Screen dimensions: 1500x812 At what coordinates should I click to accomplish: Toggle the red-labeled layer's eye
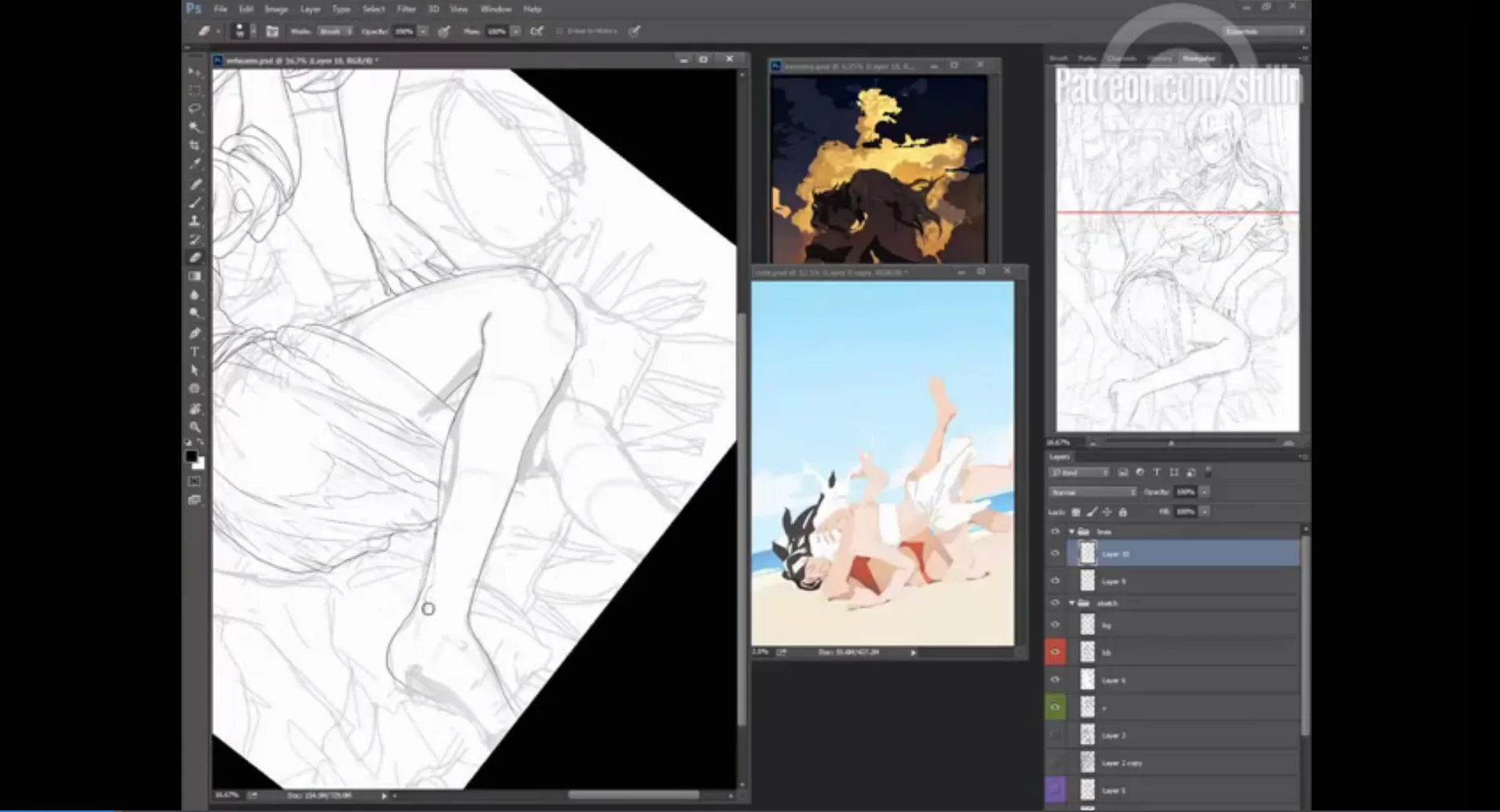click(1055, 652)
